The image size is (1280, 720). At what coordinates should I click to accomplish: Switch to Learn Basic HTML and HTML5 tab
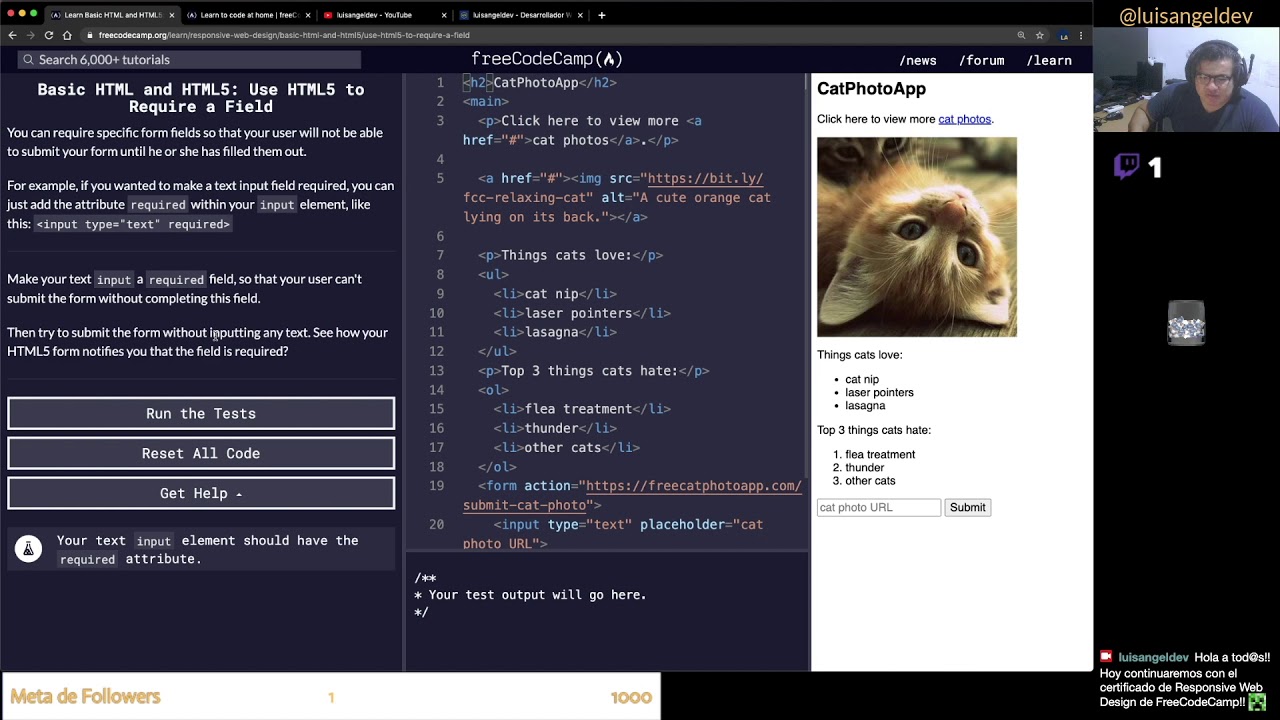pos(112,15)
